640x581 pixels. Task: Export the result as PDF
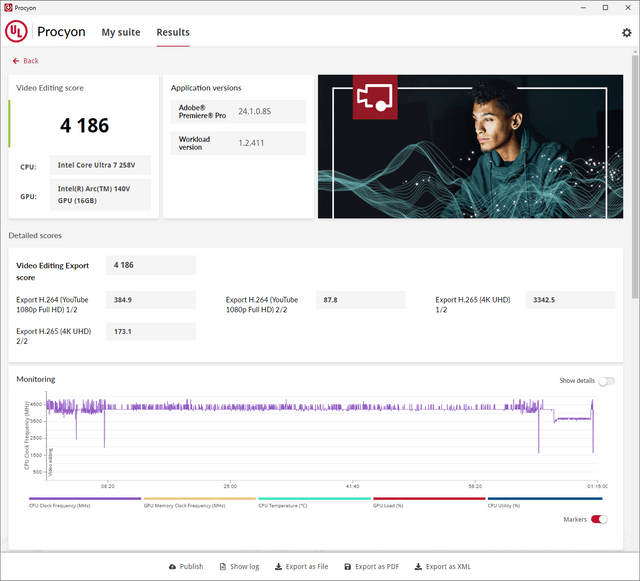372,567
